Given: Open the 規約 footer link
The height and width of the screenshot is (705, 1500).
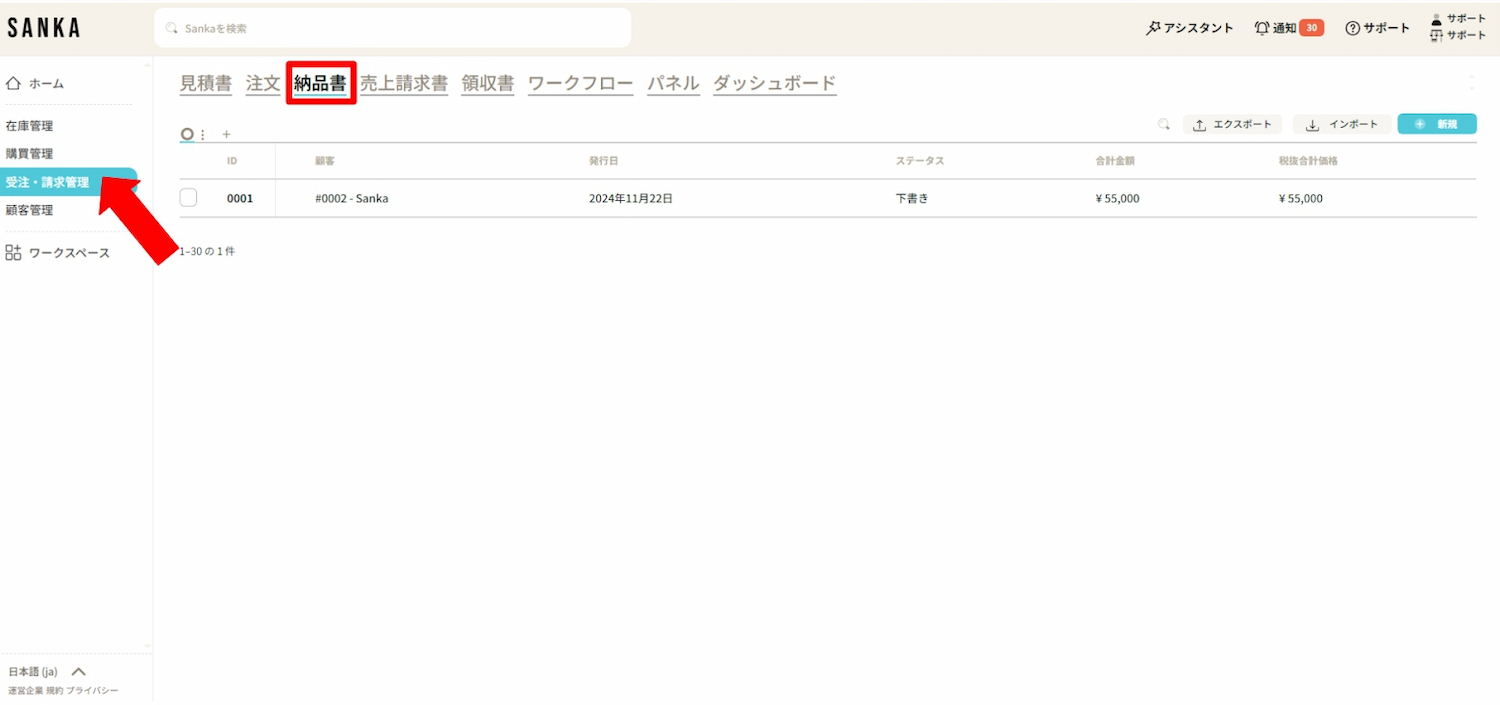Looking at the screenshot, I should (x=54, y=691).
